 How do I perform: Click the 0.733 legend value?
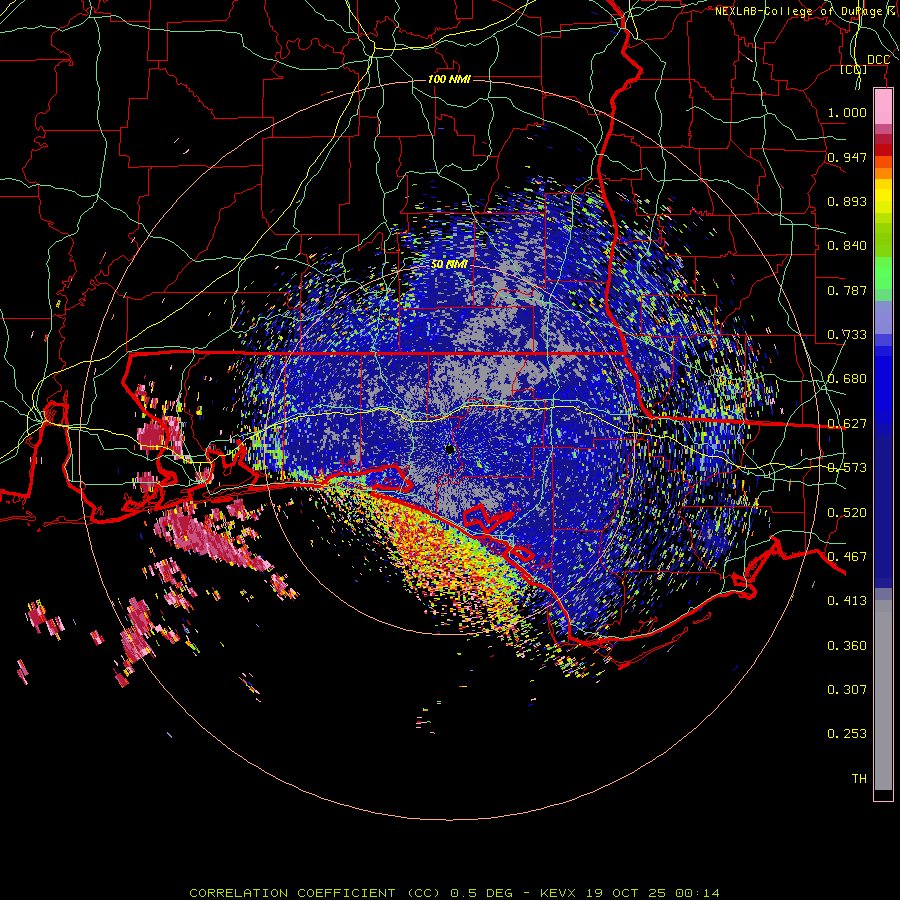847,334
